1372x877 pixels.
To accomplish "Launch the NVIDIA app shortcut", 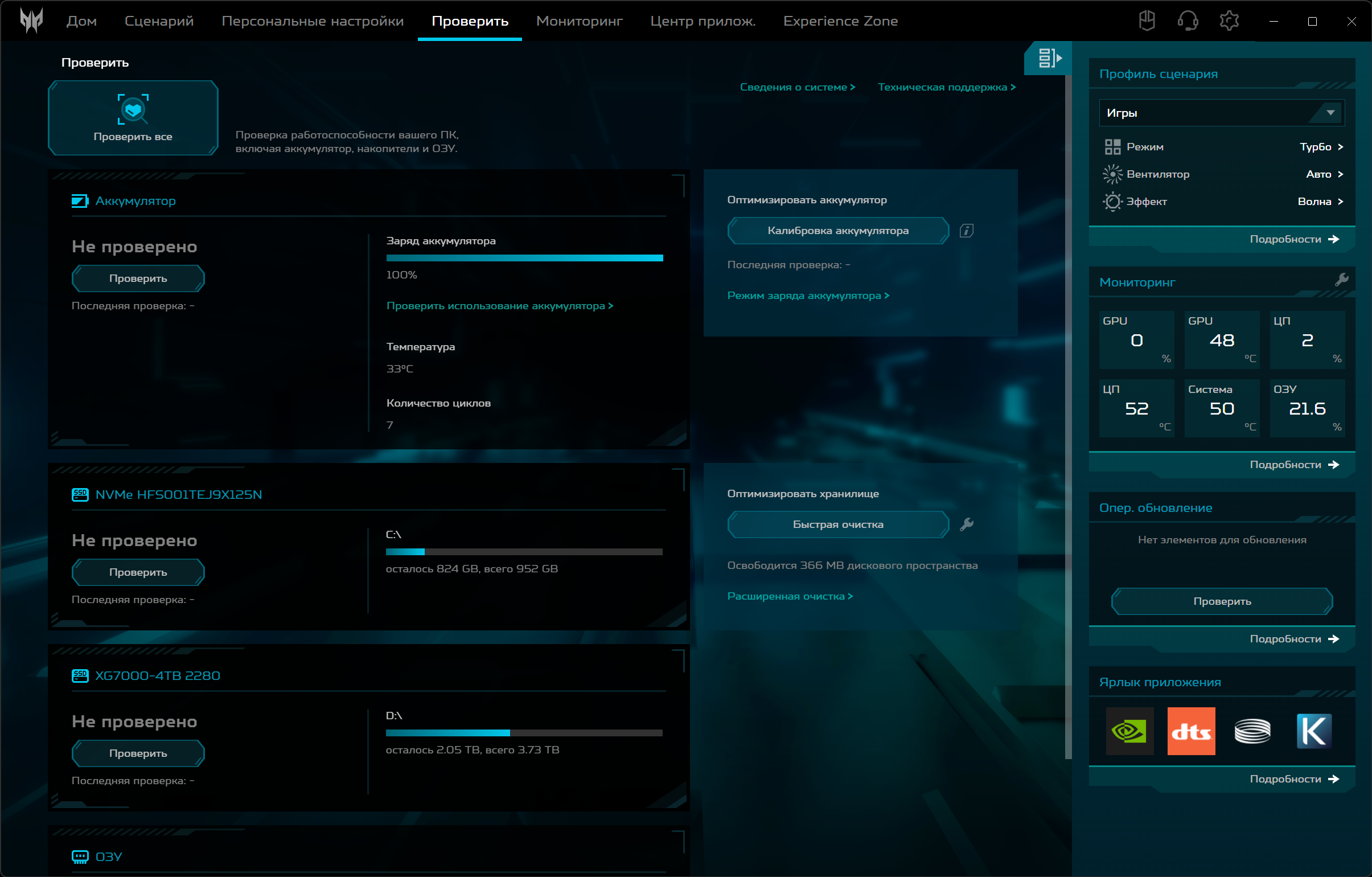I will pos(1129,731).
